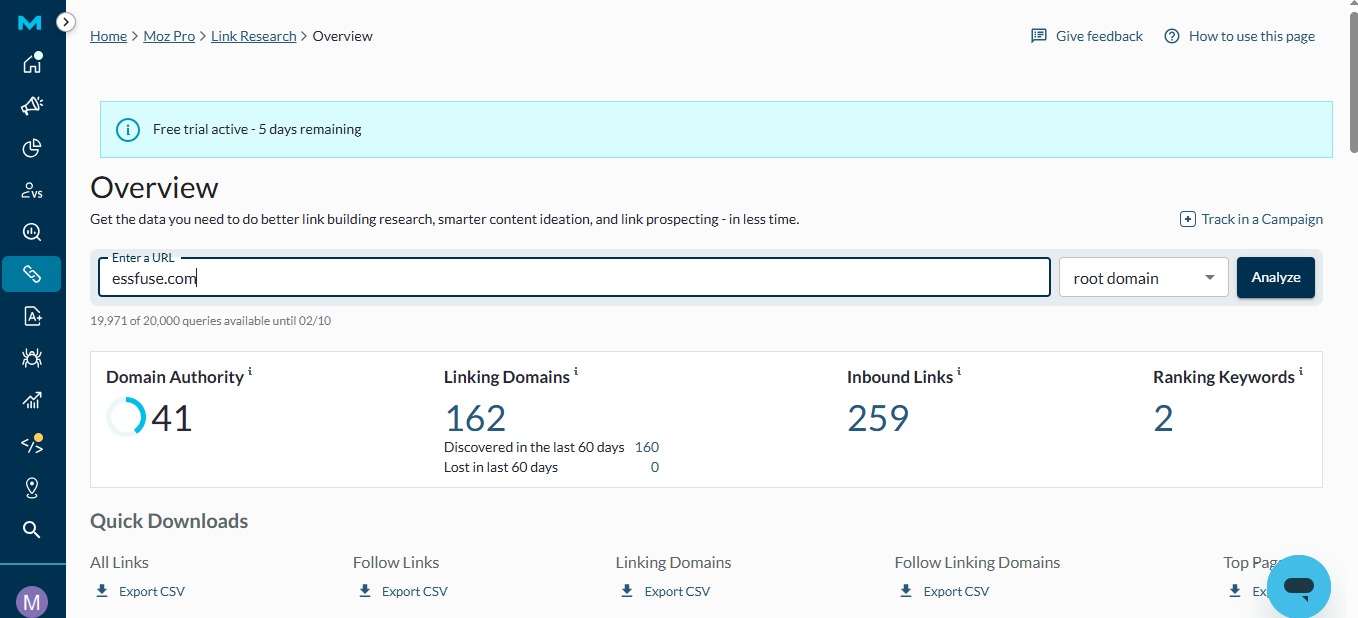Open the location pin Local icon
The height and width of the screenshot is (618, 1358).
32,487
